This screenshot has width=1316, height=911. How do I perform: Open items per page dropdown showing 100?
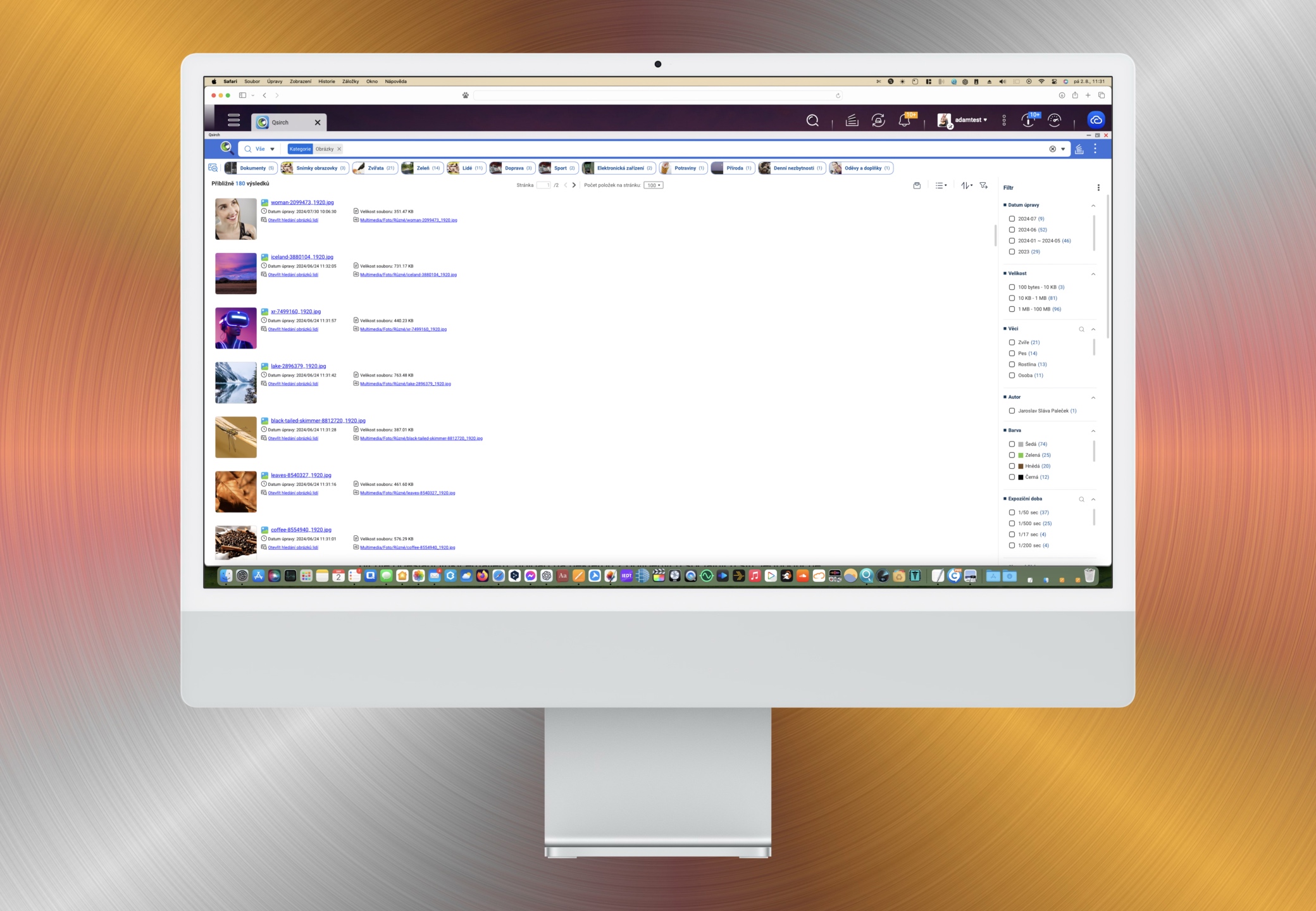(x=654, y=185)
